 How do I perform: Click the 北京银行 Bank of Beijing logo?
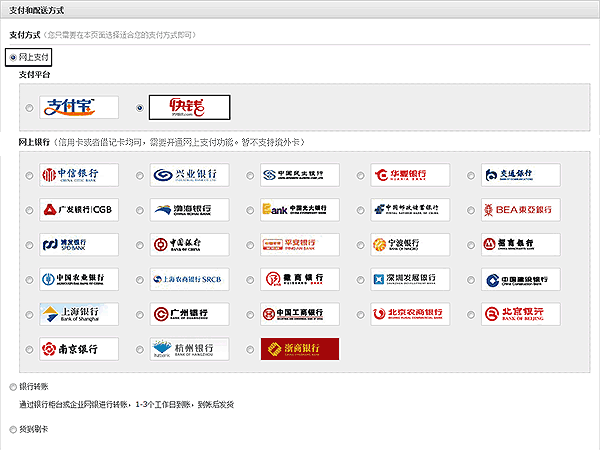521,314
